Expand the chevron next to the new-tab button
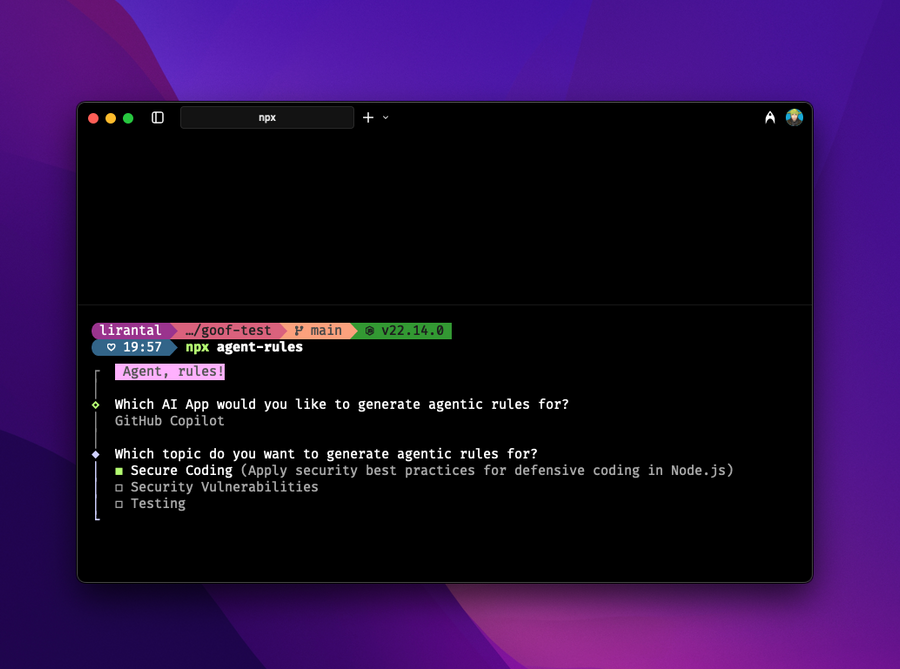 click(386, 117)
